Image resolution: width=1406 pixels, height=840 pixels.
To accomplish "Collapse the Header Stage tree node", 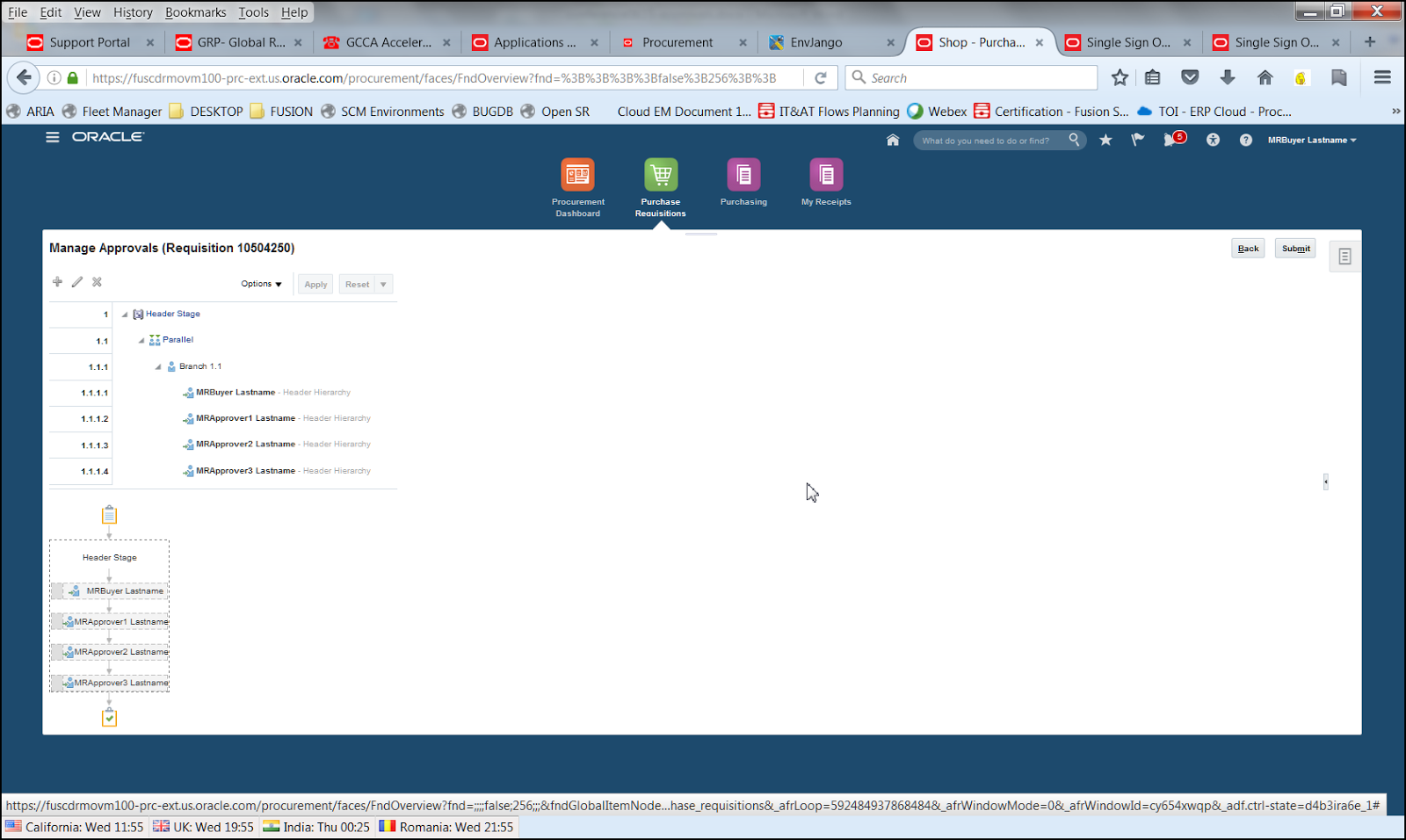I will pyautogui.click(x=124, y=314).
